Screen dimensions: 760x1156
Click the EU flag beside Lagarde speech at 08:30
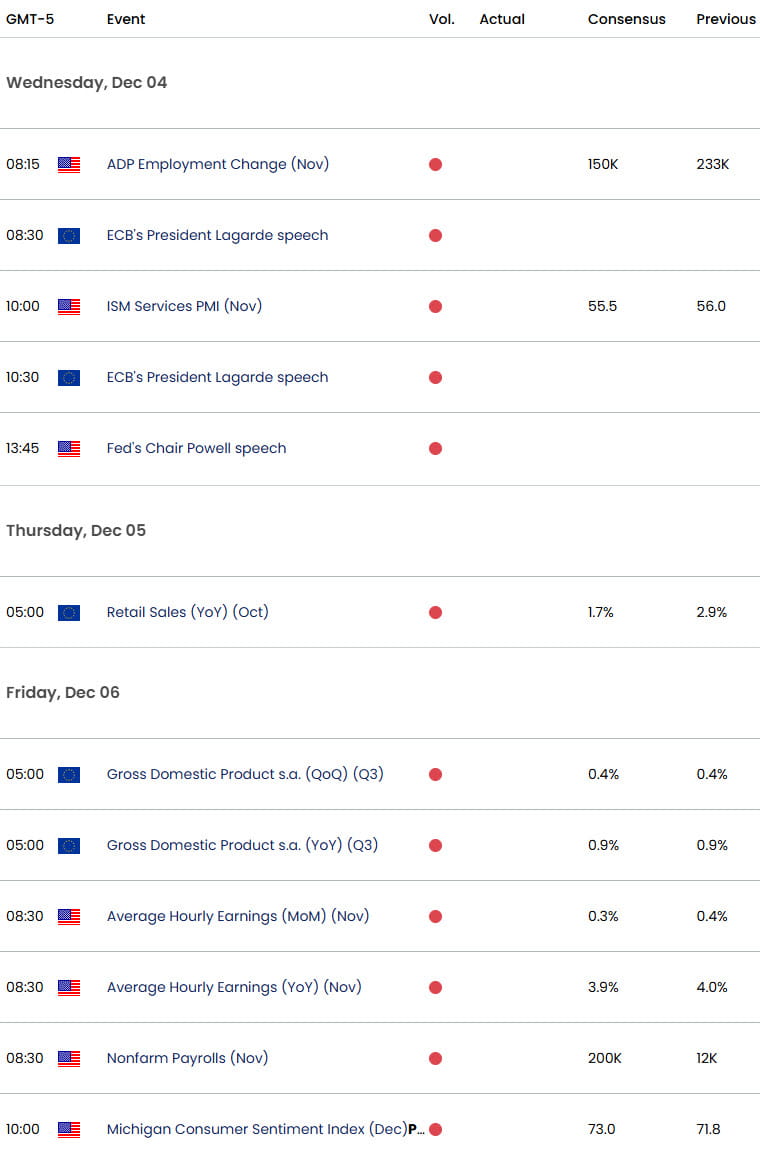tap(68, 235)
